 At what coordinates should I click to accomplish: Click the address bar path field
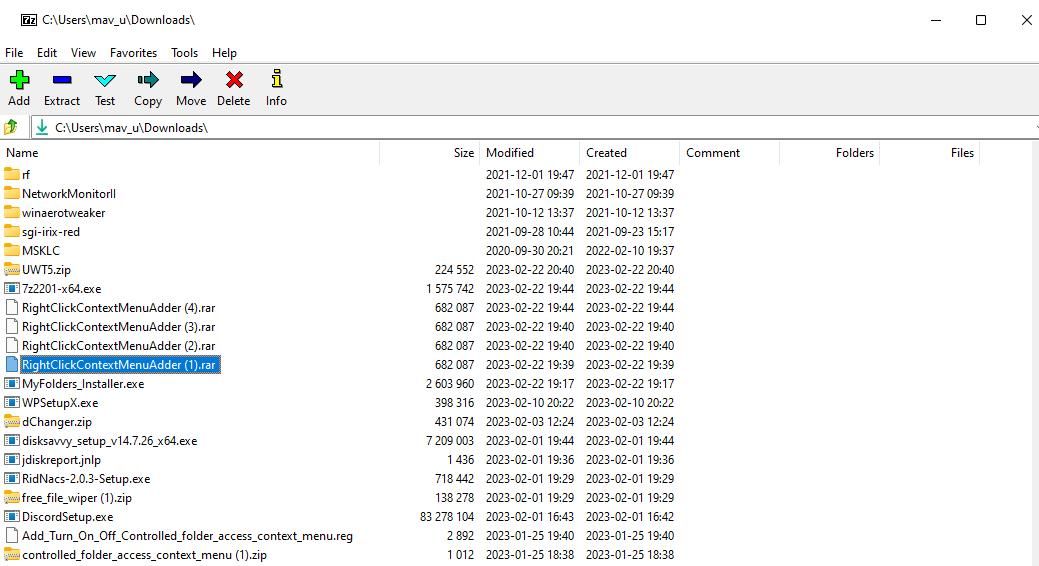pyautogui.click(x=534, y=127)
